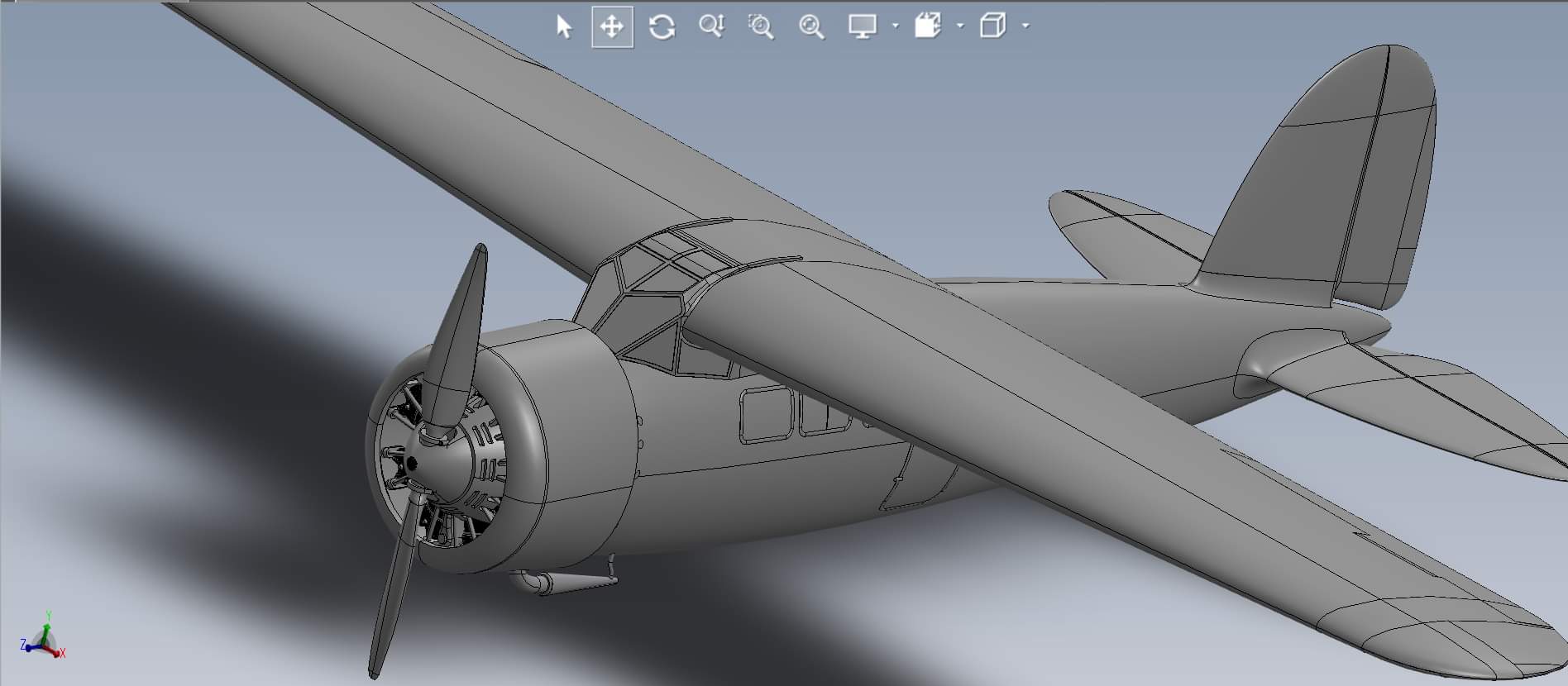
Task: Click the XYZ coordinate triad
Action: click(x=41, y=636)
